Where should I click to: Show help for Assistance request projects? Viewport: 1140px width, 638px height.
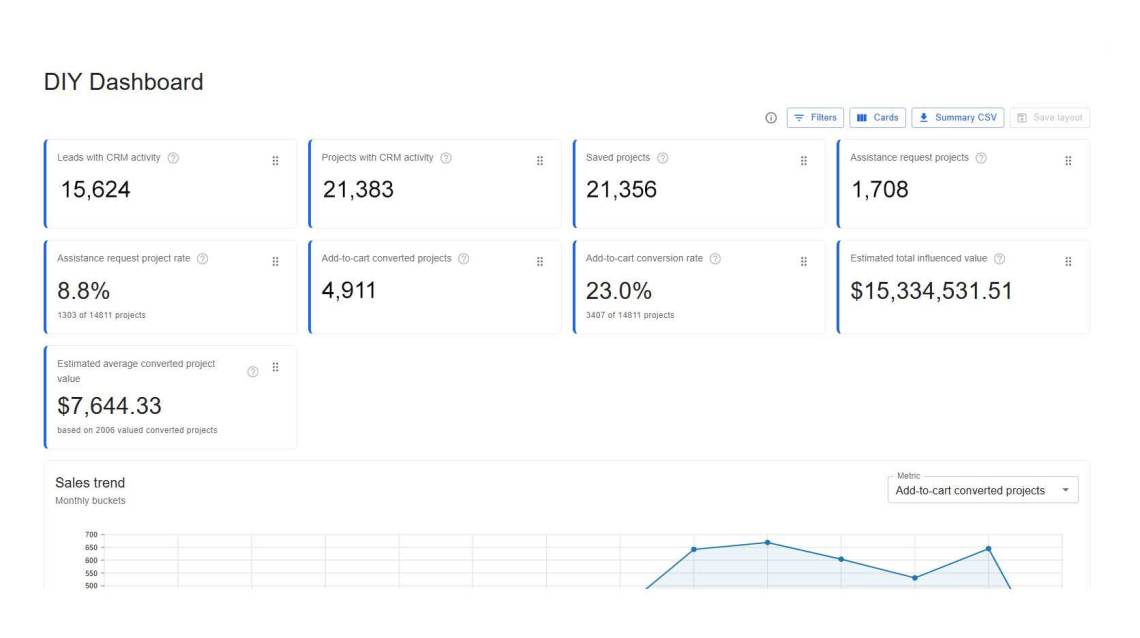[x=981, y=158]
